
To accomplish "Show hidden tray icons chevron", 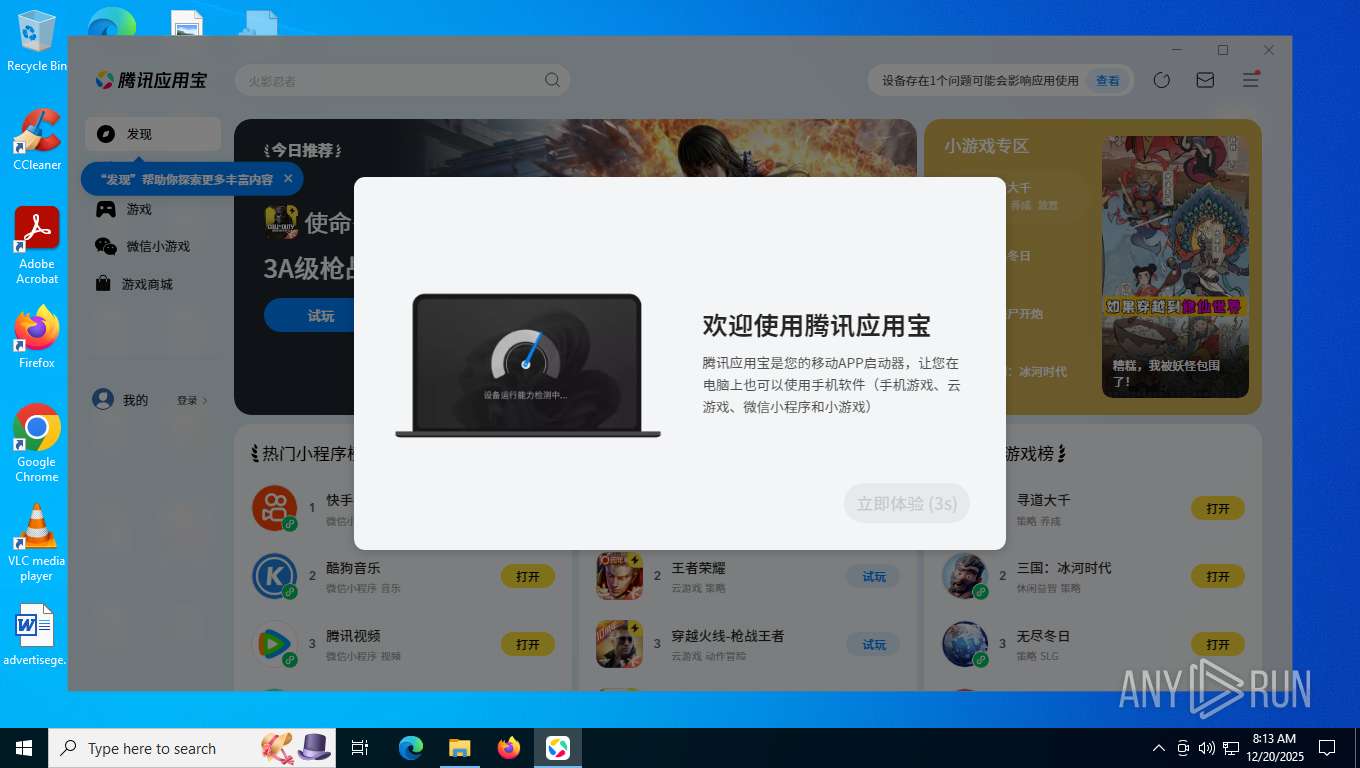I will 1159,748.
